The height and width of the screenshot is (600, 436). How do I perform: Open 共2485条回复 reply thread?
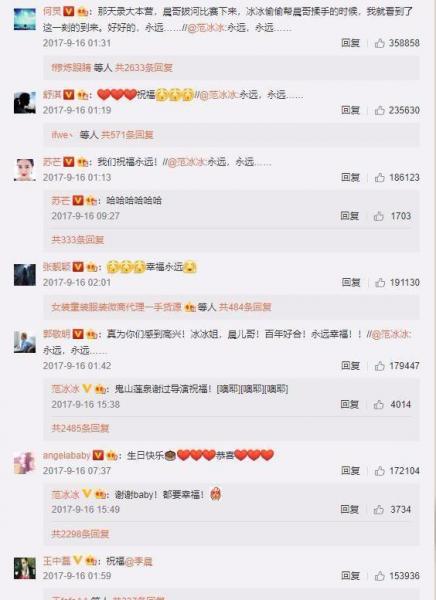click(80, 428)
